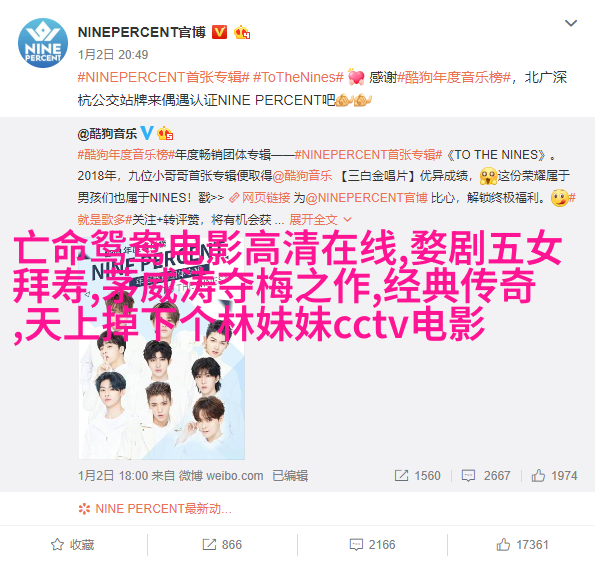This screenshot has height=562, width=595.
Task: Visit the @酷狗音乐 account name
Action: 107,134
